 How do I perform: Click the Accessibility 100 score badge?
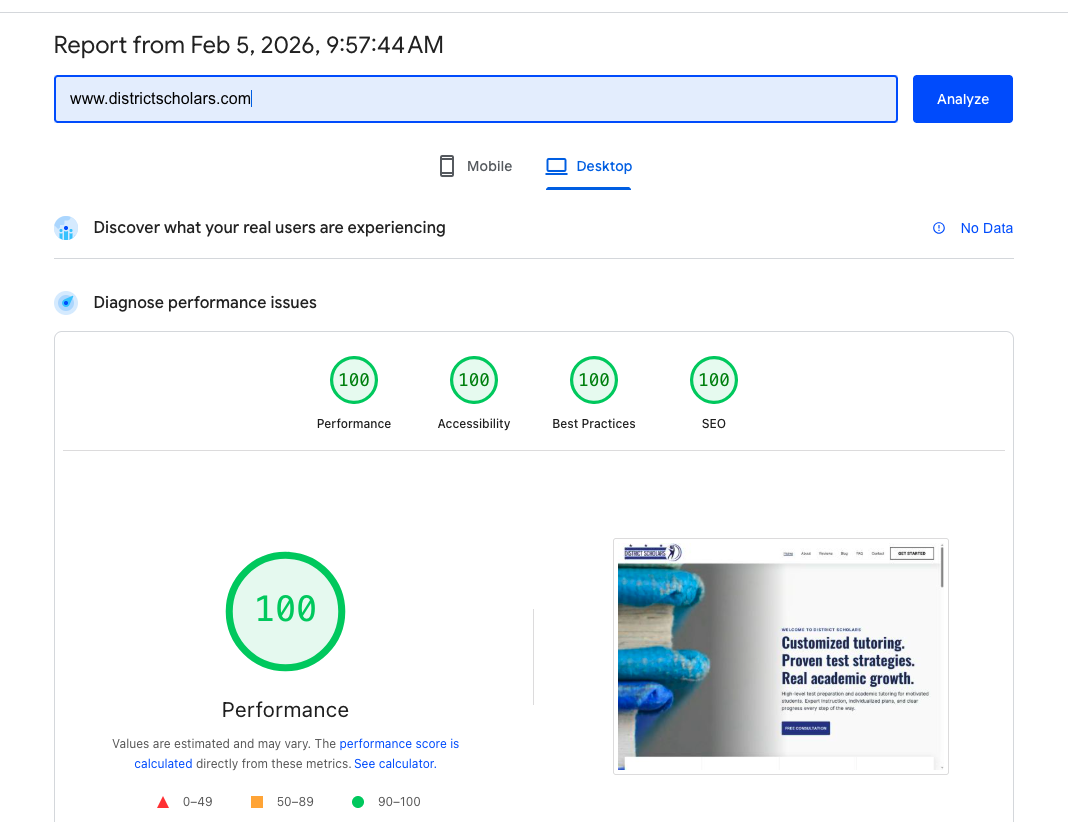(474, 380)
